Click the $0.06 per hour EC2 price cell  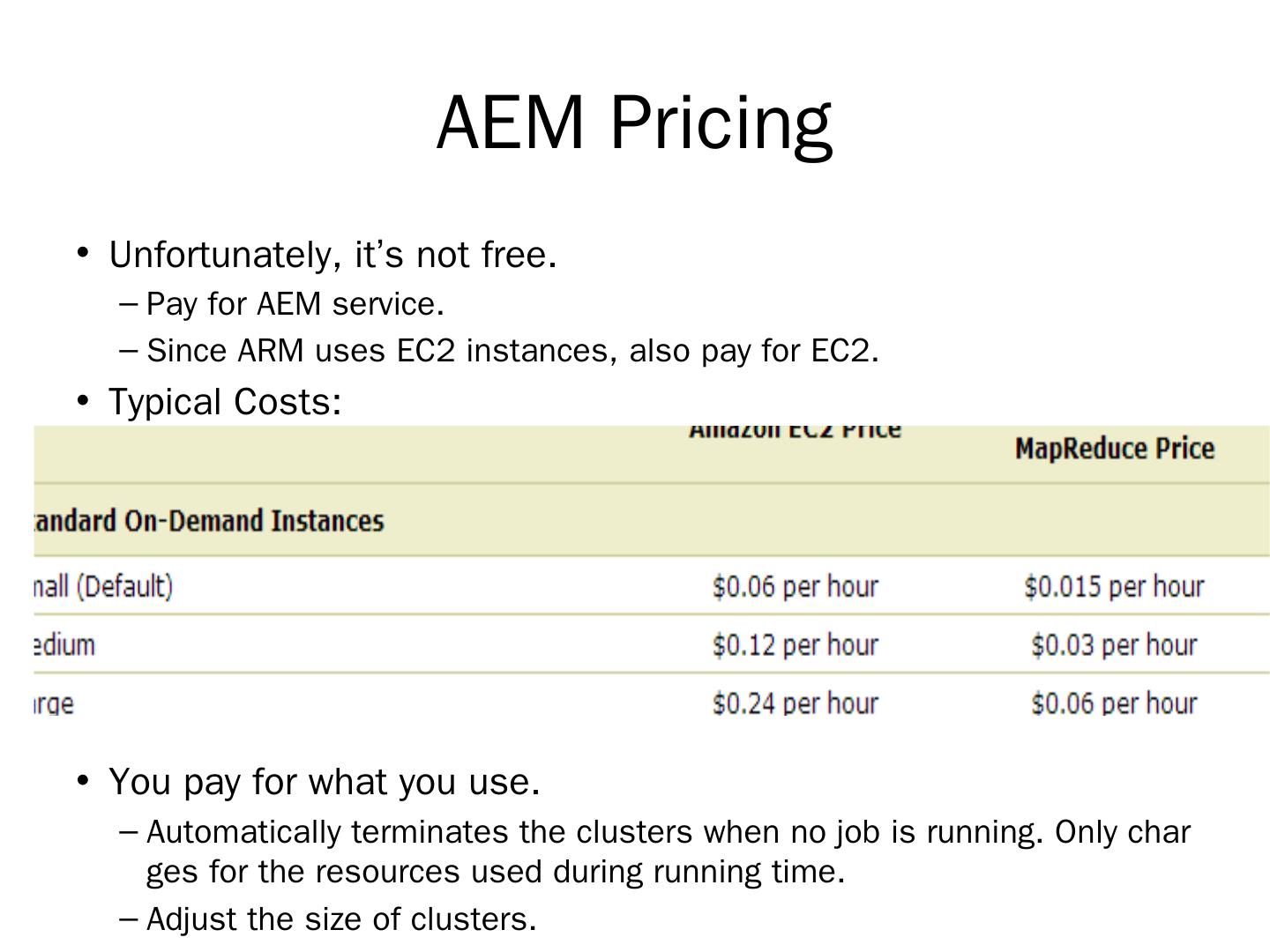click(x=796, y=586)
